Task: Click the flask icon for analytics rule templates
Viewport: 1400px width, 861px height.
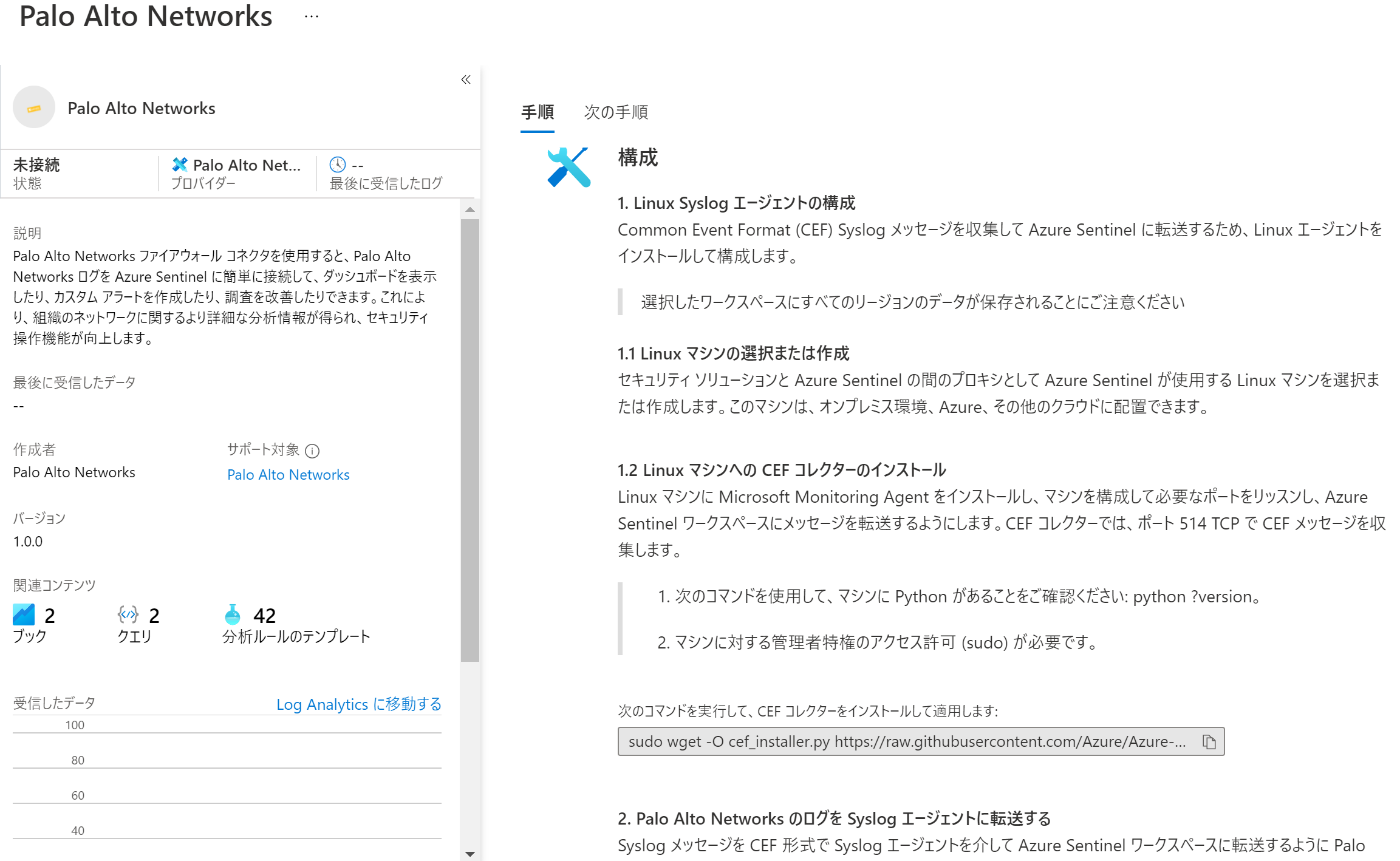Action: click(233, 614)
